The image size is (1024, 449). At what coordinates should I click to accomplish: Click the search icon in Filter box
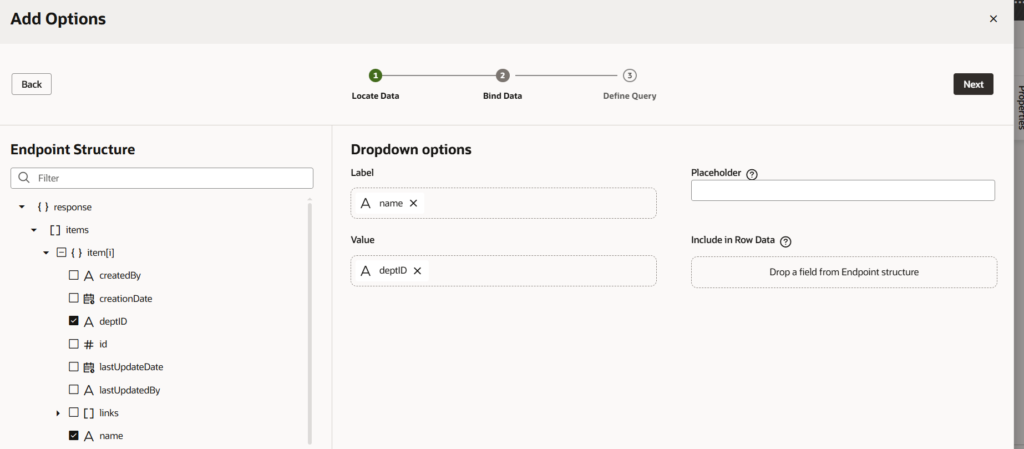(24, 178)
